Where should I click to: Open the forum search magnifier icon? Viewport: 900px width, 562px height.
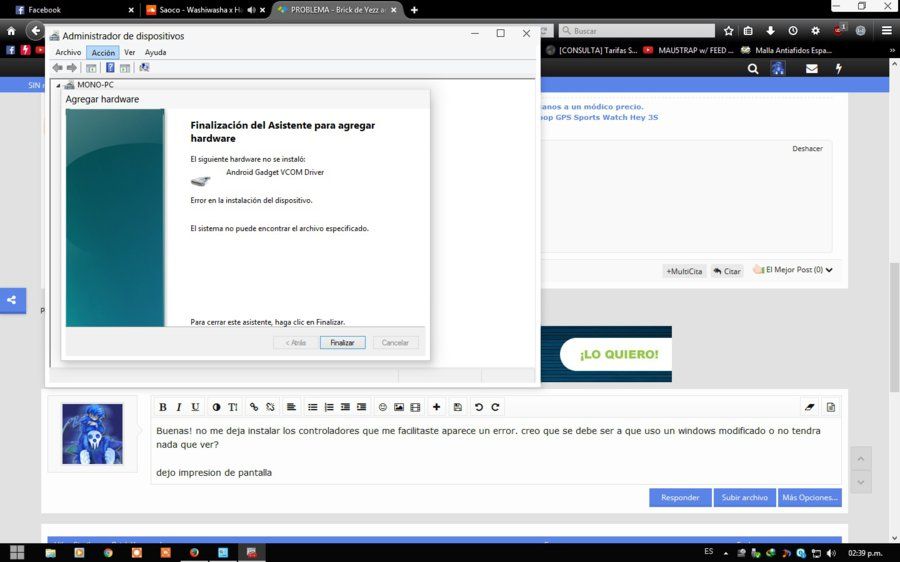click(x=753, y=69)
